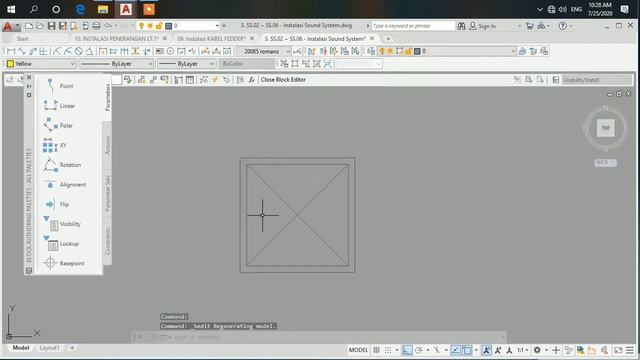Viewport: 640px width, 360px height.
Task: Select the Basepoint parameter tool
Action: click(x=64, y=263)
